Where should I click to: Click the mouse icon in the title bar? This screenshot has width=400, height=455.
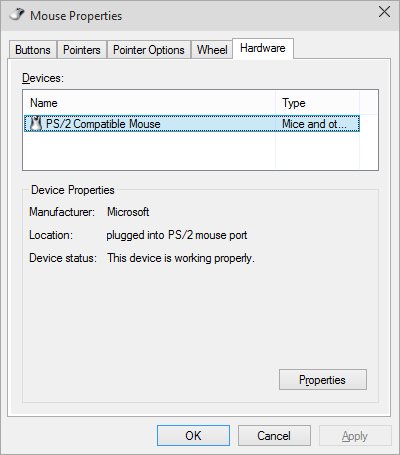(17, 15)
